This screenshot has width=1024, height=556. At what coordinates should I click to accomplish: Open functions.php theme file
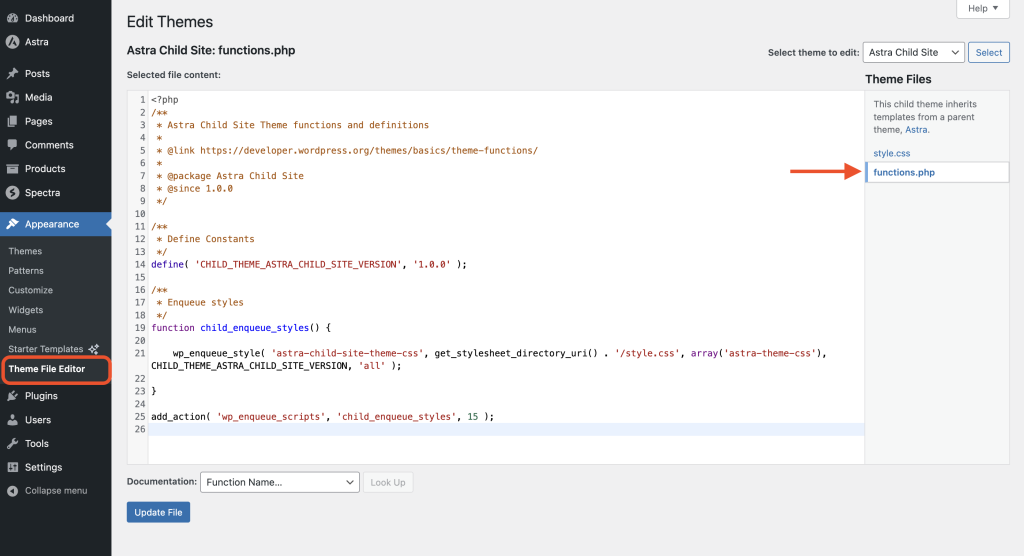pos(904,172)
